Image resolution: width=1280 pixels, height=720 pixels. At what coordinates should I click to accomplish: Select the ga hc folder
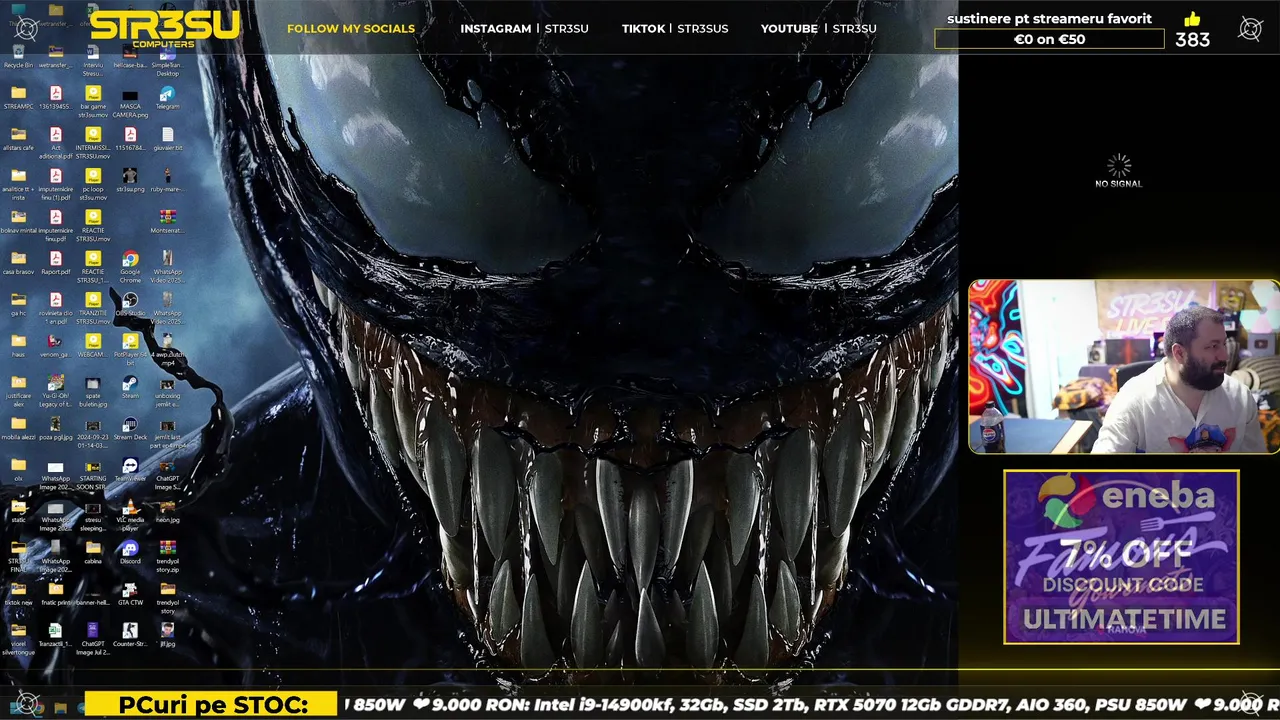18,304
